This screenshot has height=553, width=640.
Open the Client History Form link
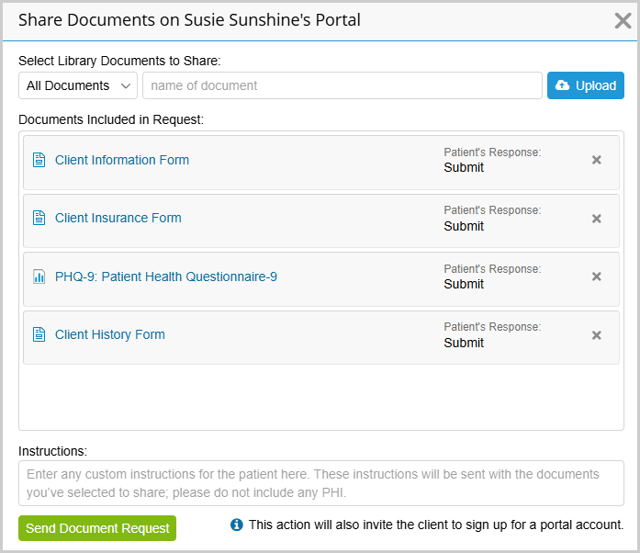110,335
